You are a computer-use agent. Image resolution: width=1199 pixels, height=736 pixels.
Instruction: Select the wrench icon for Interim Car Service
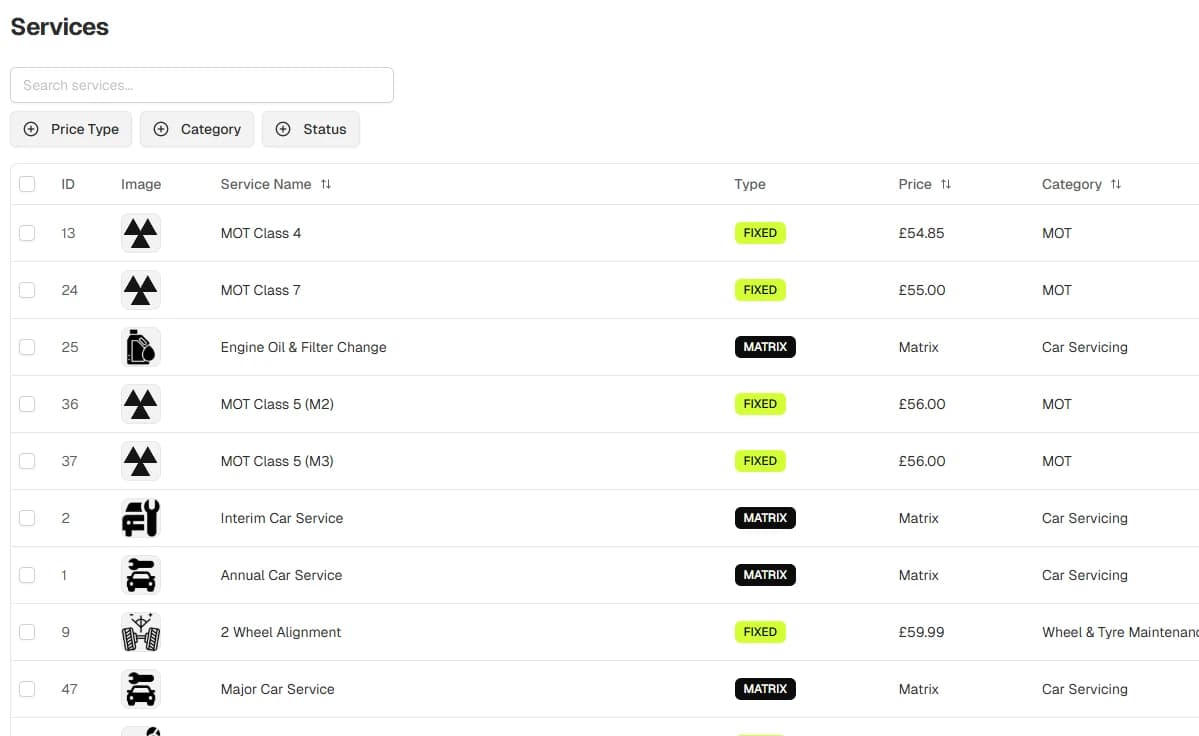pyautogui.click(x=140, y=518)
